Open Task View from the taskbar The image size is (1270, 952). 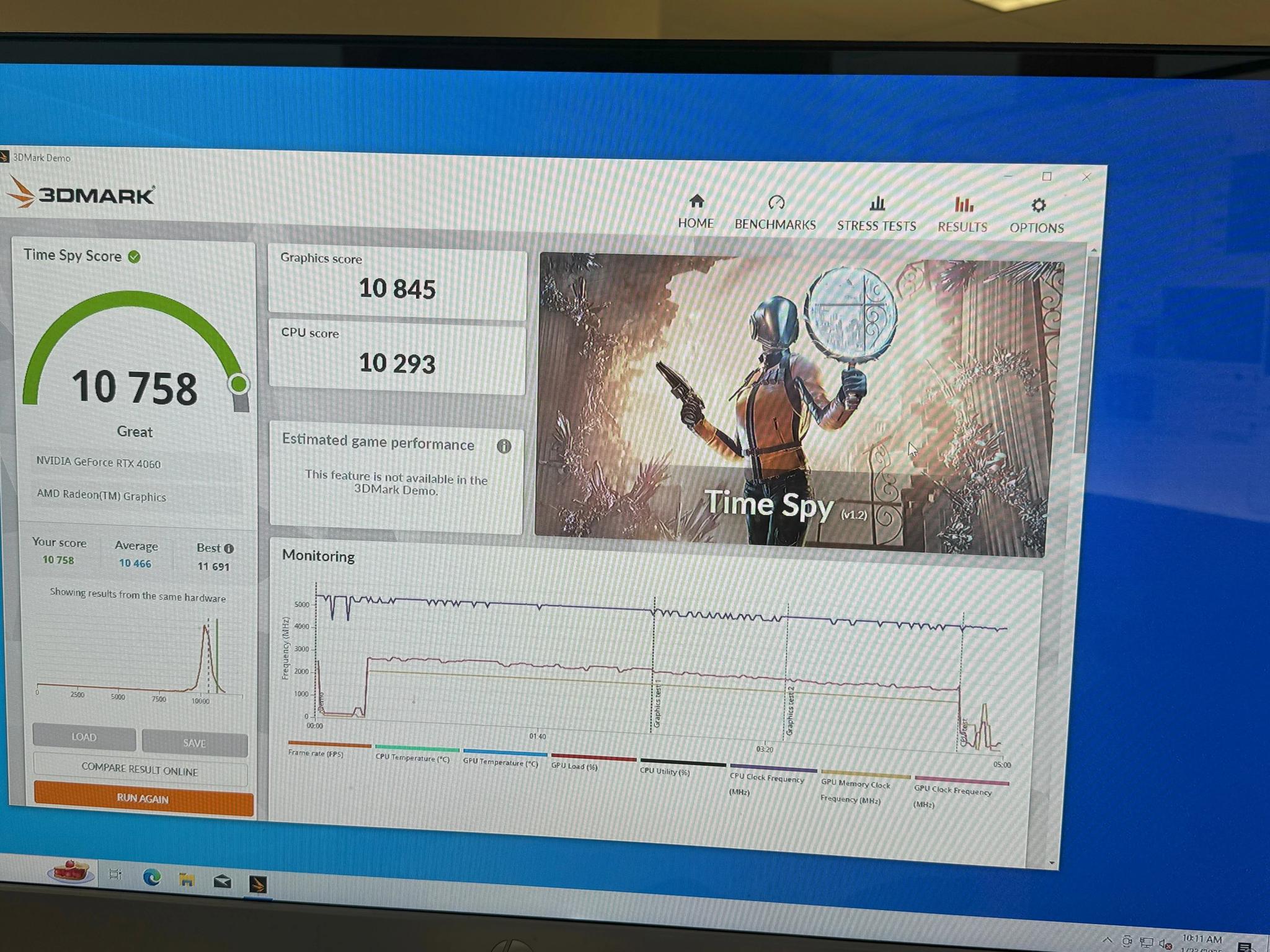pyautogui.click(x=115, y=874)
